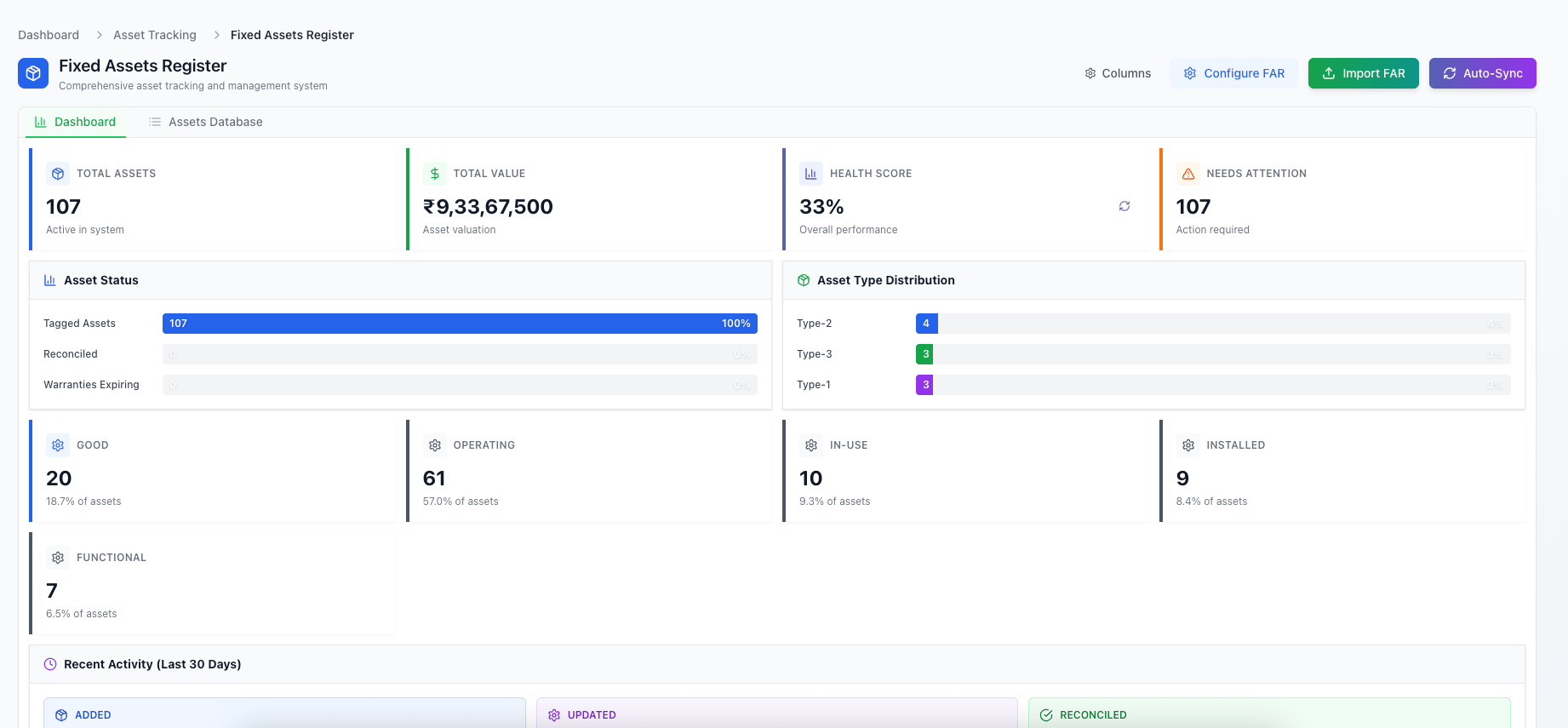Open the Columns settings
The image size is (1568, 728).
tap(1117, 73)
